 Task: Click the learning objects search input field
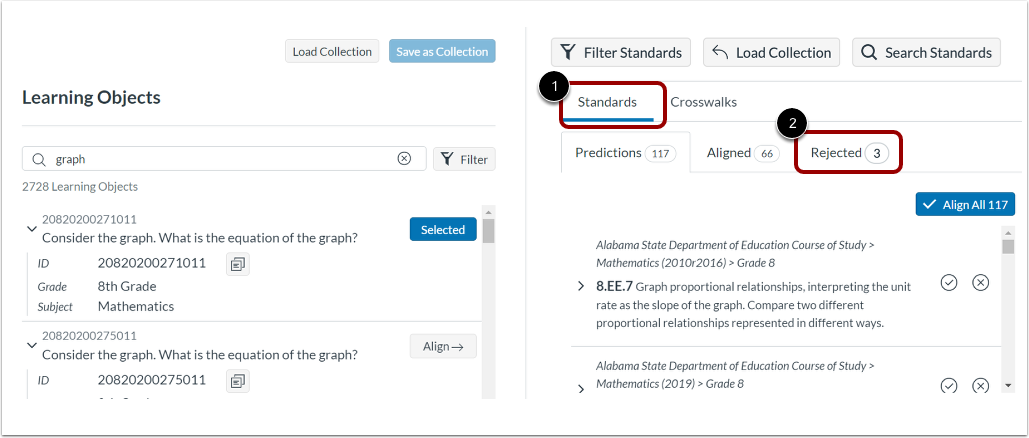pos(220,159)
